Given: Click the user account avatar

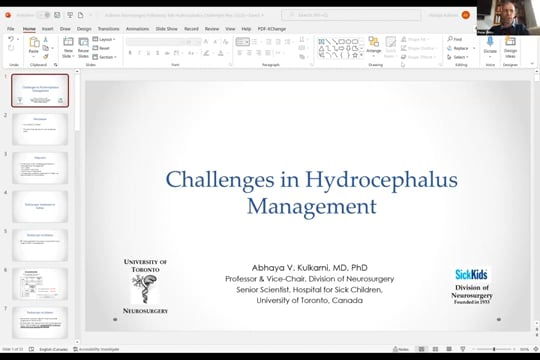Looking at the screenshot, I should tap(465, 15).
